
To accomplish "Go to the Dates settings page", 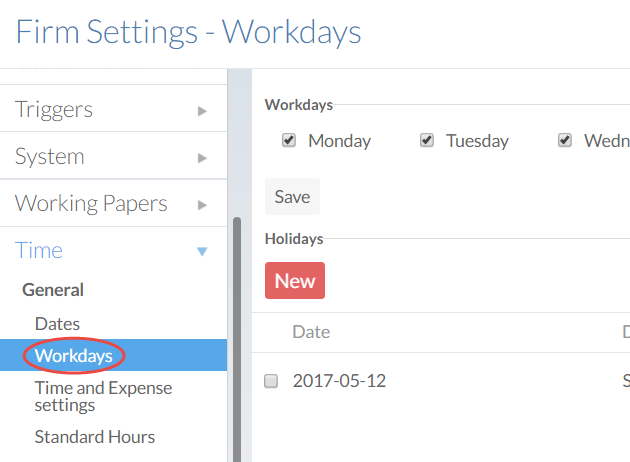I will tap(57, 323).
